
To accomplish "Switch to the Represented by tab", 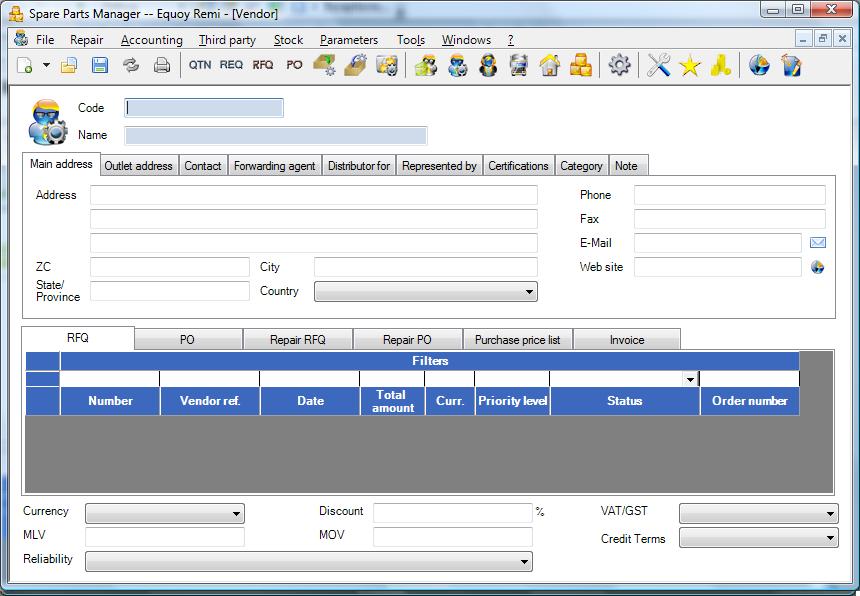I will click(x=439, y=166).
